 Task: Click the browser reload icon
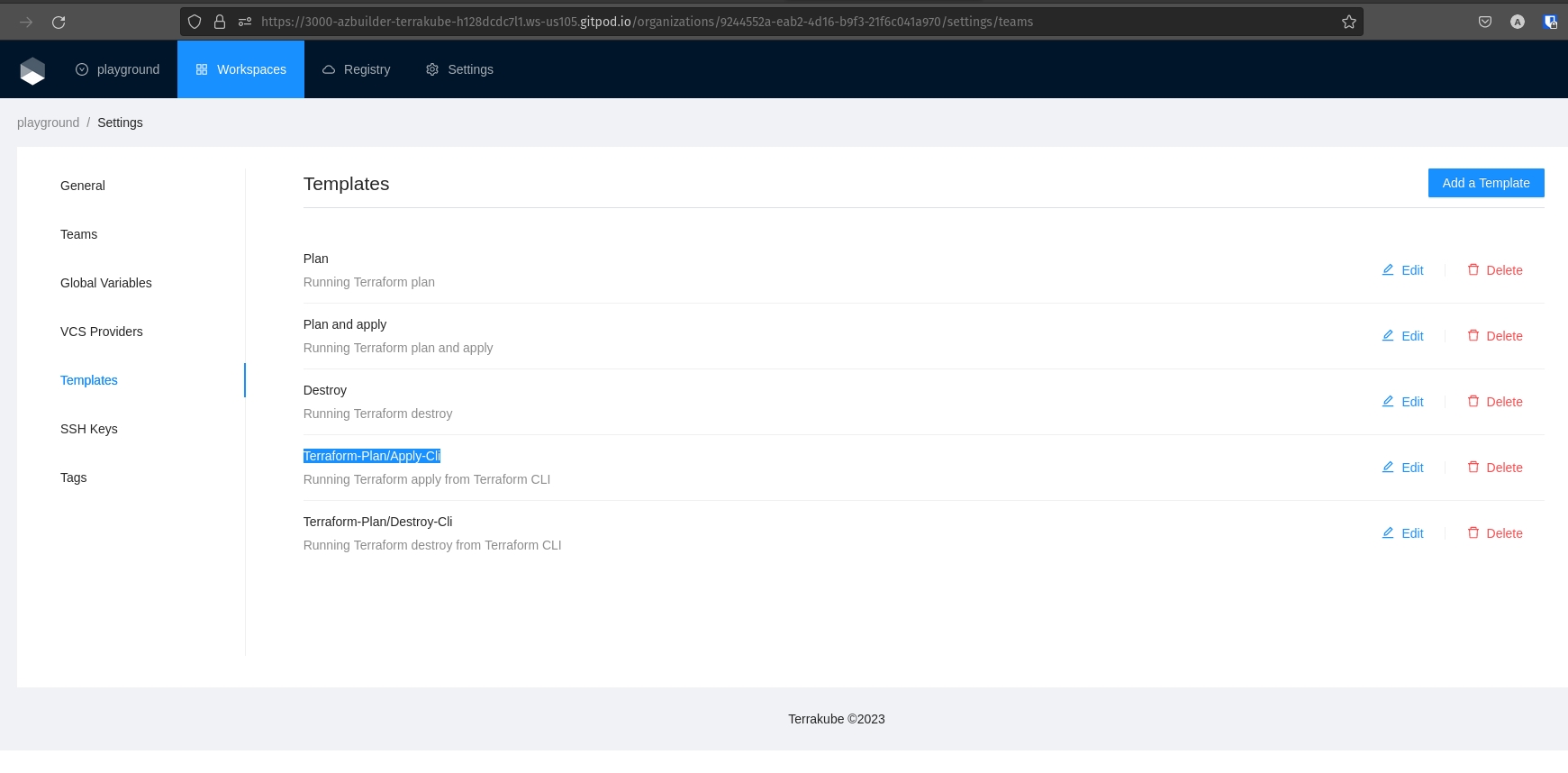pos(59,22)
